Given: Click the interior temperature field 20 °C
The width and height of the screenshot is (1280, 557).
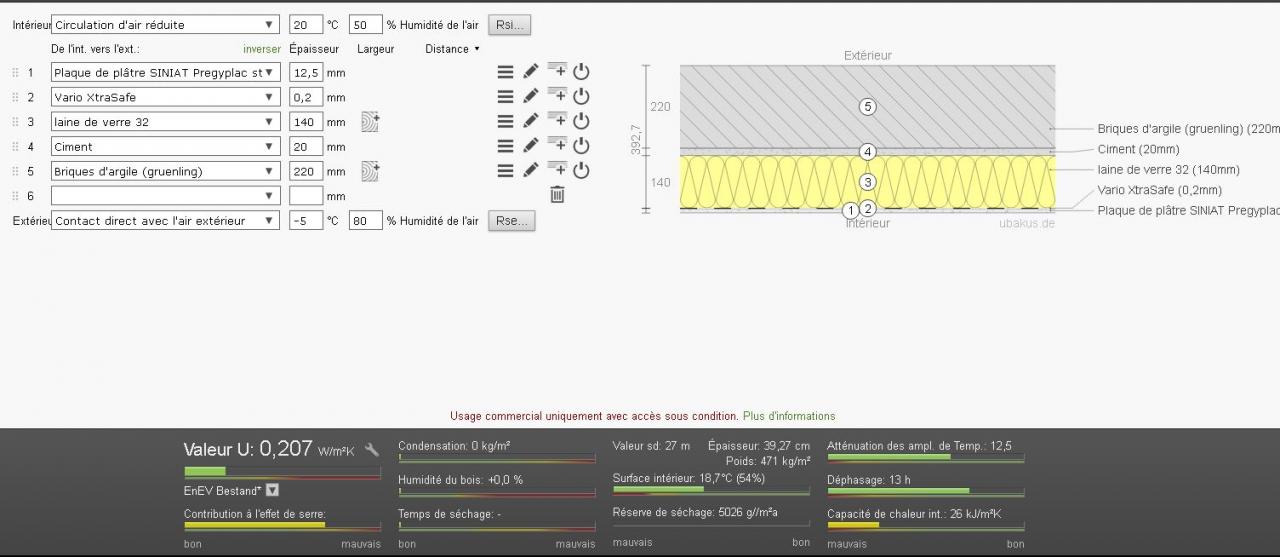Looking at the screenshot, I should [306, 25].
